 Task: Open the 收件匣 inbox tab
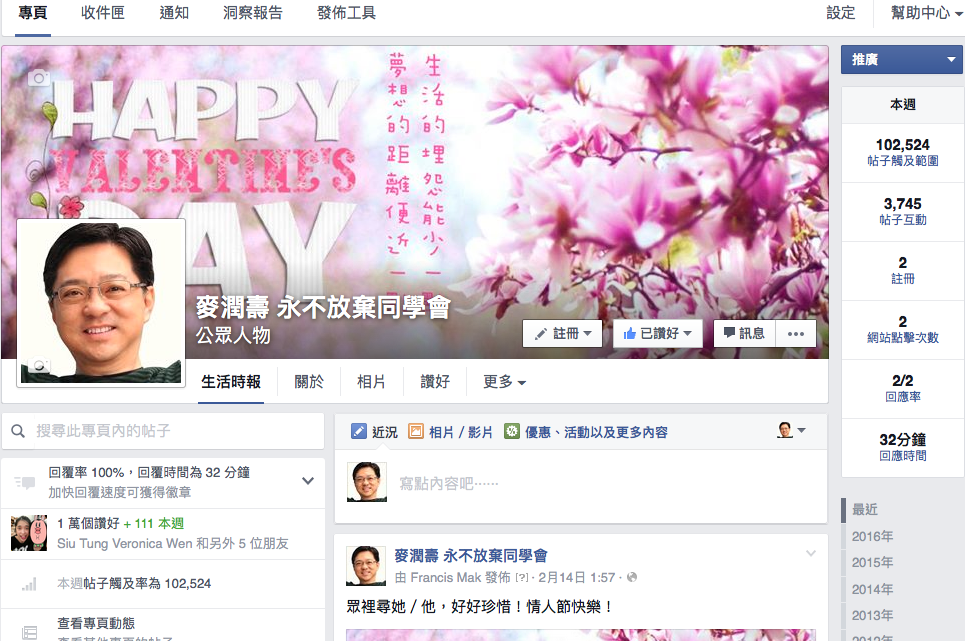tap(103, 13)
